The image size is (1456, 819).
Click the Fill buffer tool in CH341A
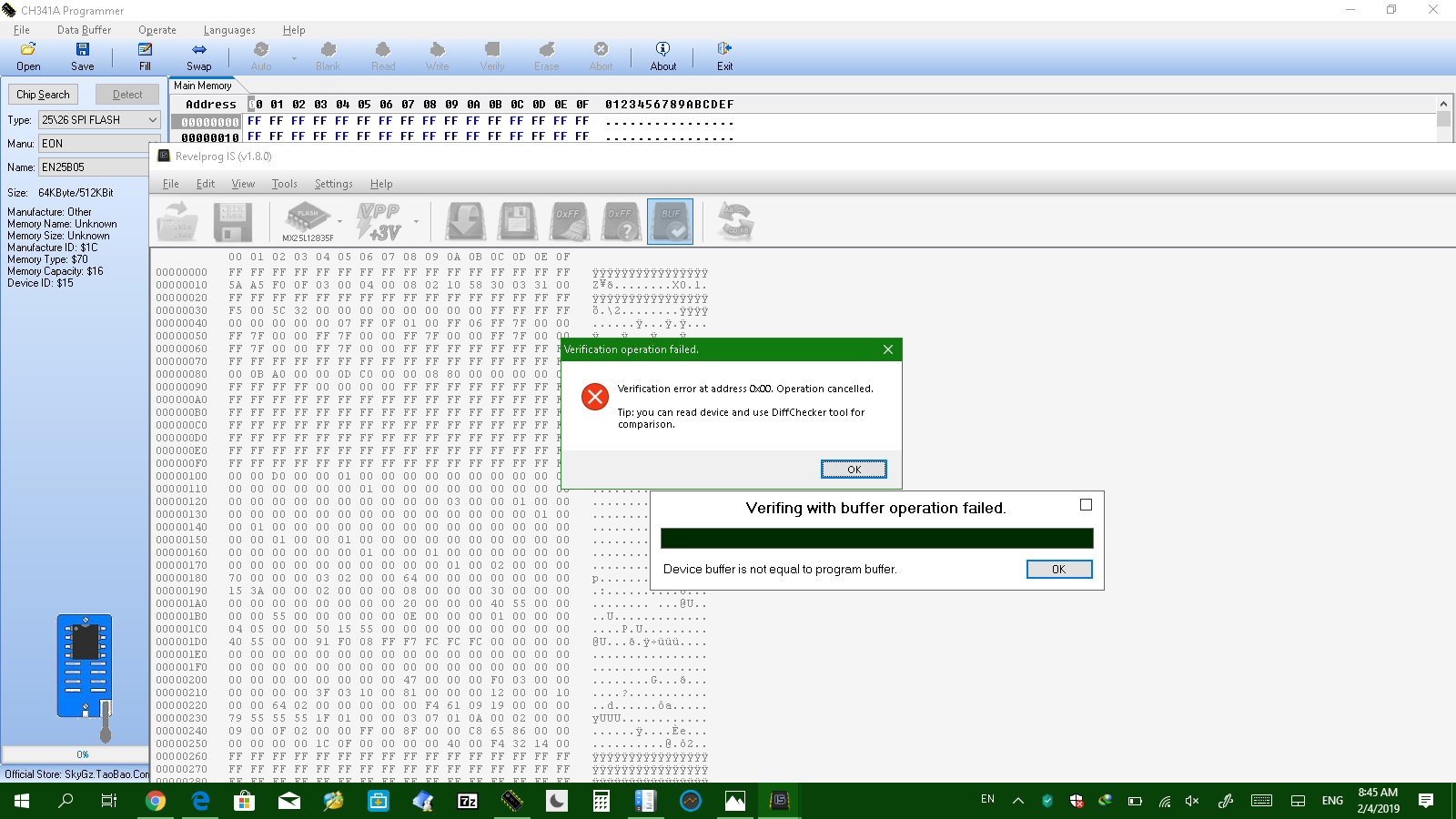coord(145,56)
